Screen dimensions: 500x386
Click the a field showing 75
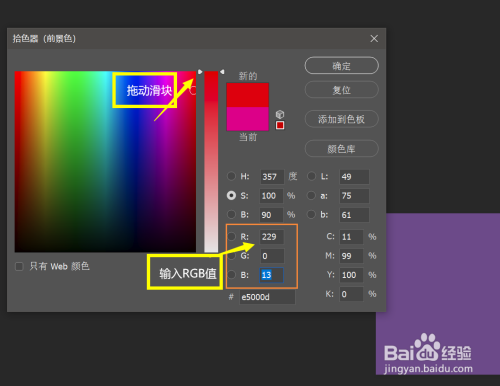pyautogui.click(x=354, y=196)
